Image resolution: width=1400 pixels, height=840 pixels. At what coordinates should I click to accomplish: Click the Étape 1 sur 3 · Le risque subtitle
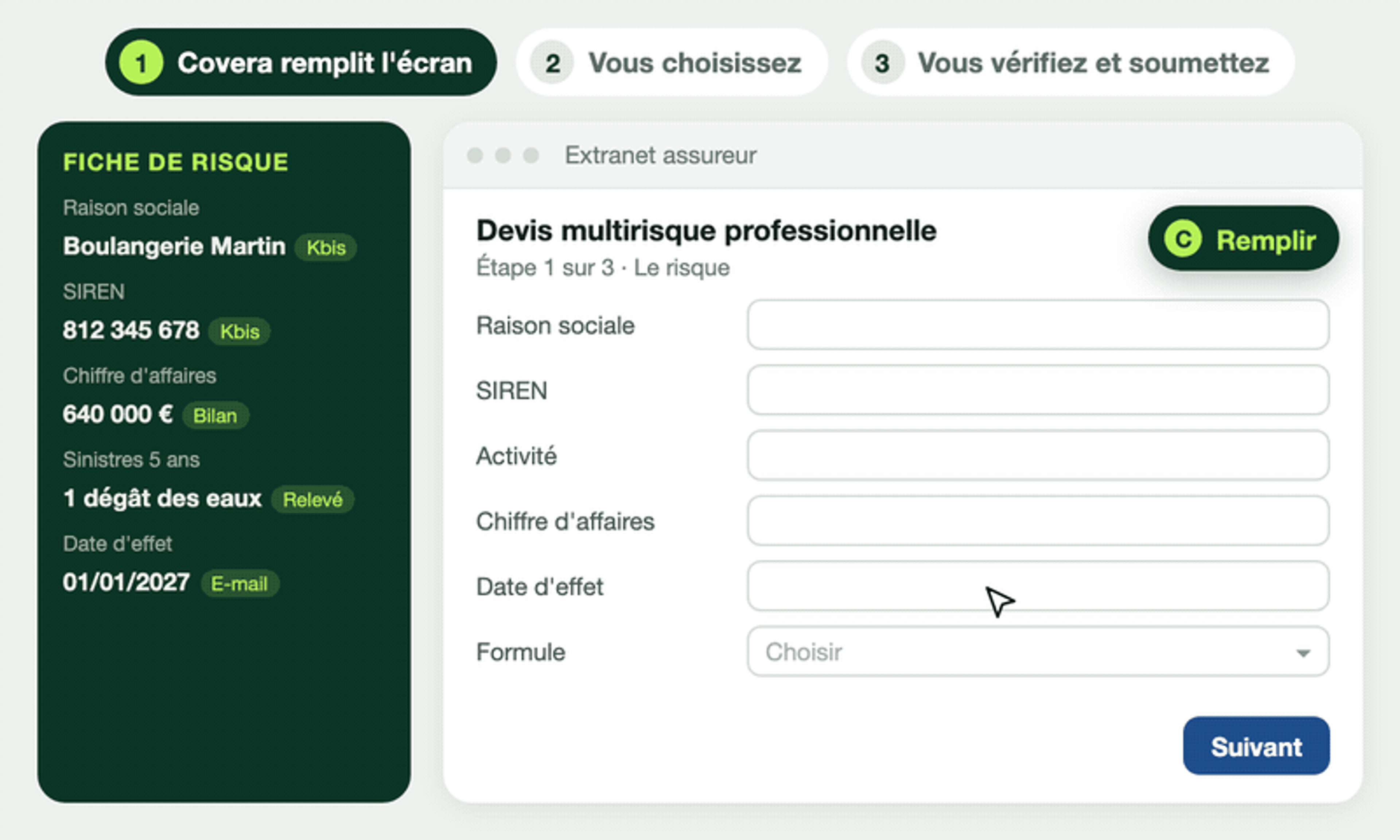[x=603, y=268]
